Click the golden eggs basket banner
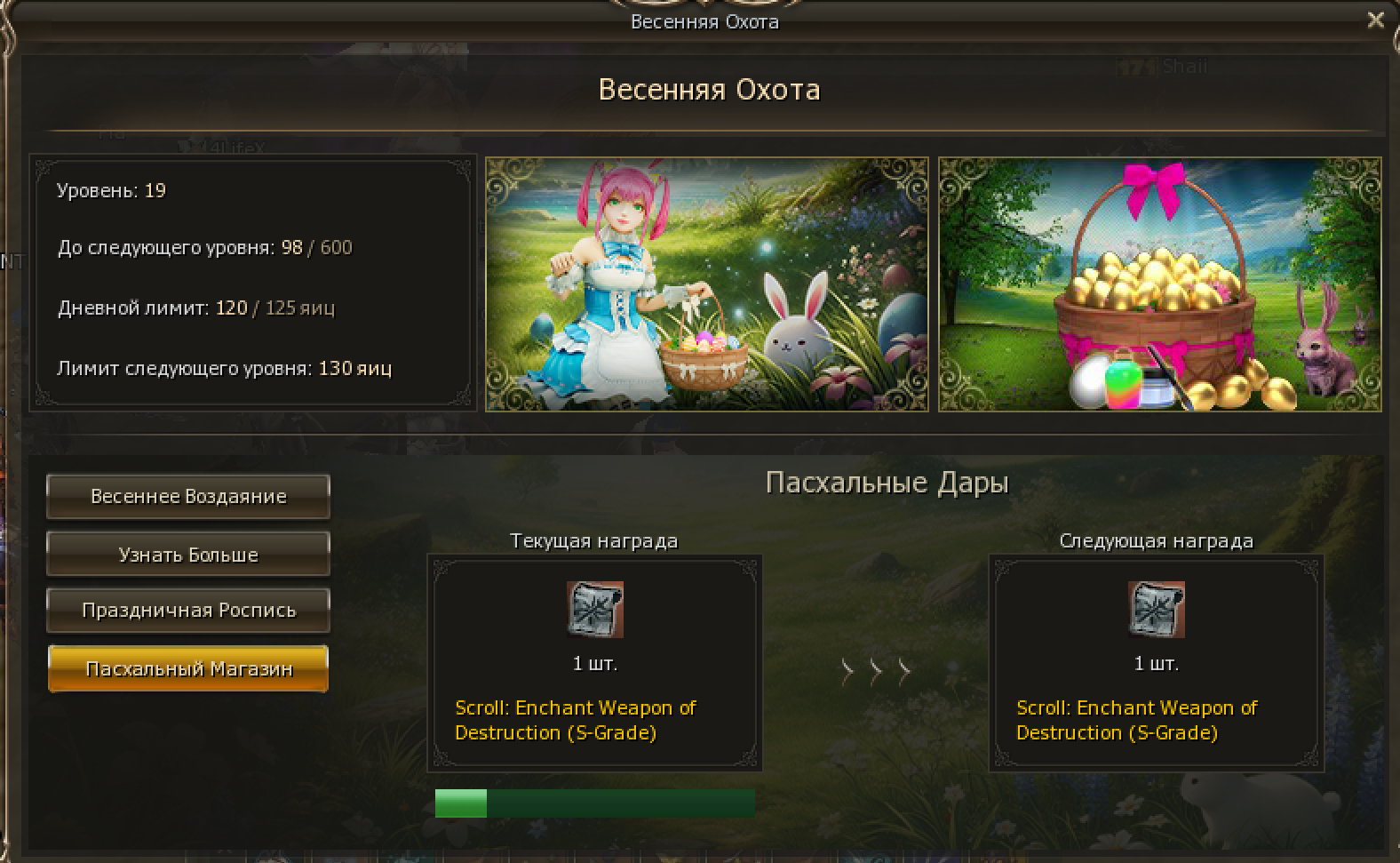This screenshot has height=863, width=1400. pyautogui.click(x=1160, y=284)
